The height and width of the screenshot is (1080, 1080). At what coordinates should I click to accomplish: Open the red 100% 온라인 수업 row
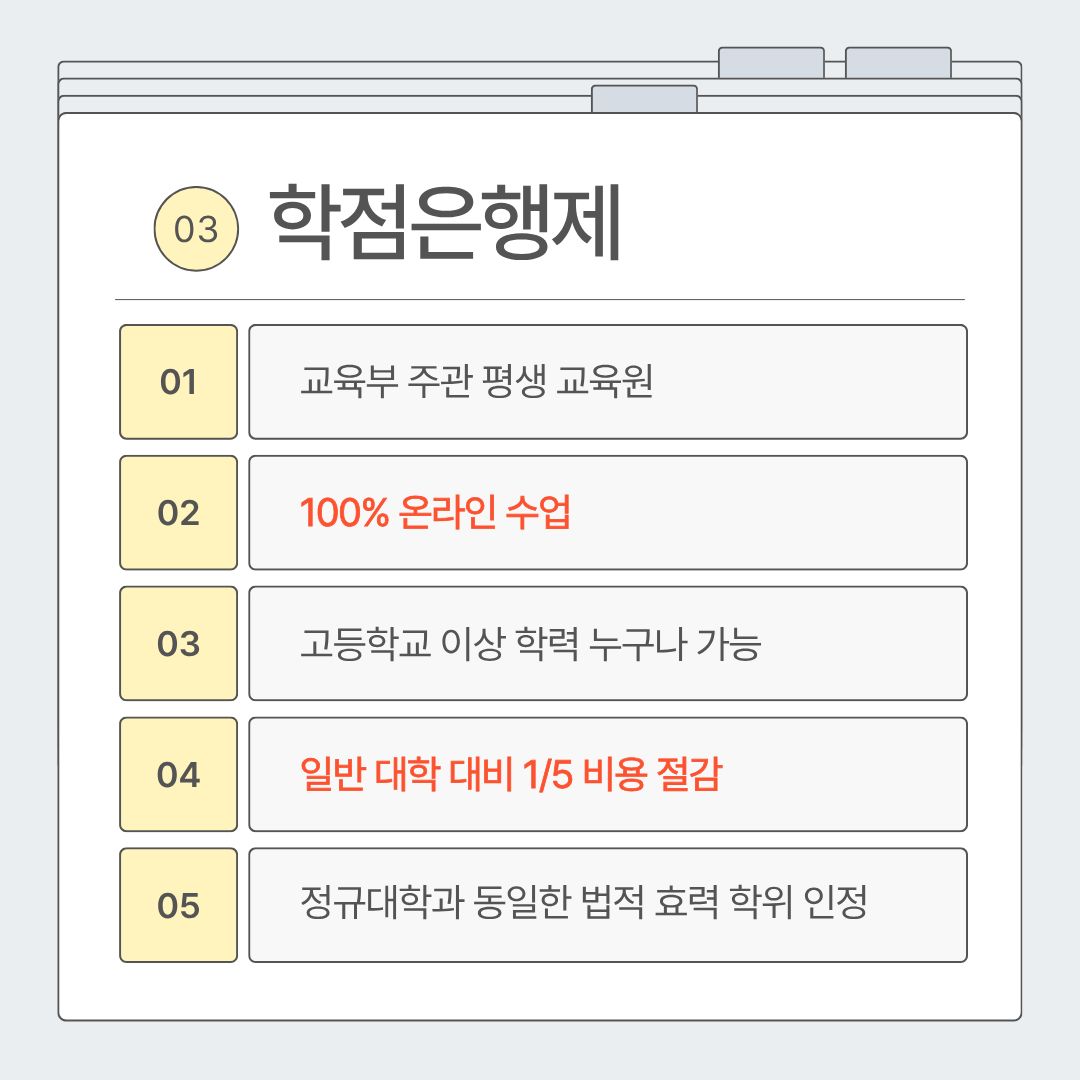tap(607, 513)
